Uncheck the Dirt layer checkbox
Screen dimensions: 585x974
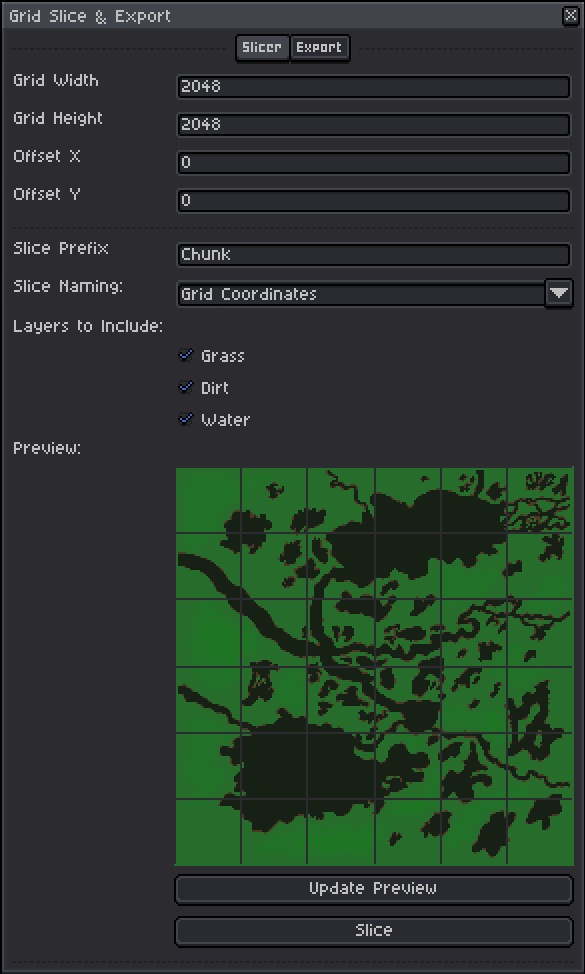point(186,388)
